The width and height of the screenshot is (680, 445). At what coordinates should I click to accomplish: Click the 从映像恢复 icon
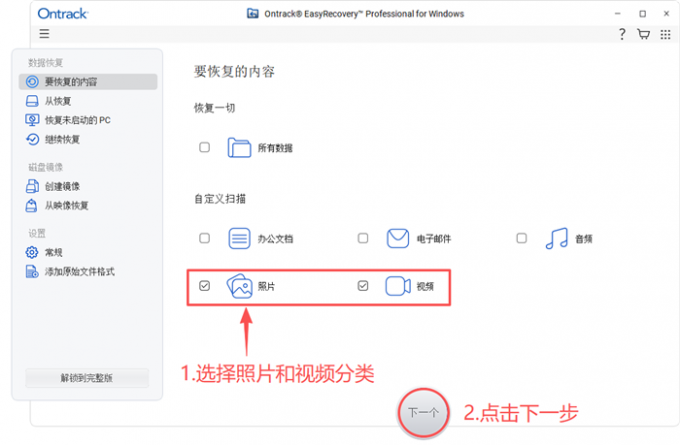(31, 205)
